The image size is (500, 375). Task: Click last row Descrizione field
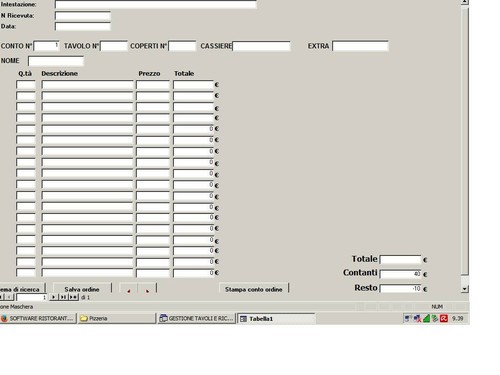click(87, 273)
